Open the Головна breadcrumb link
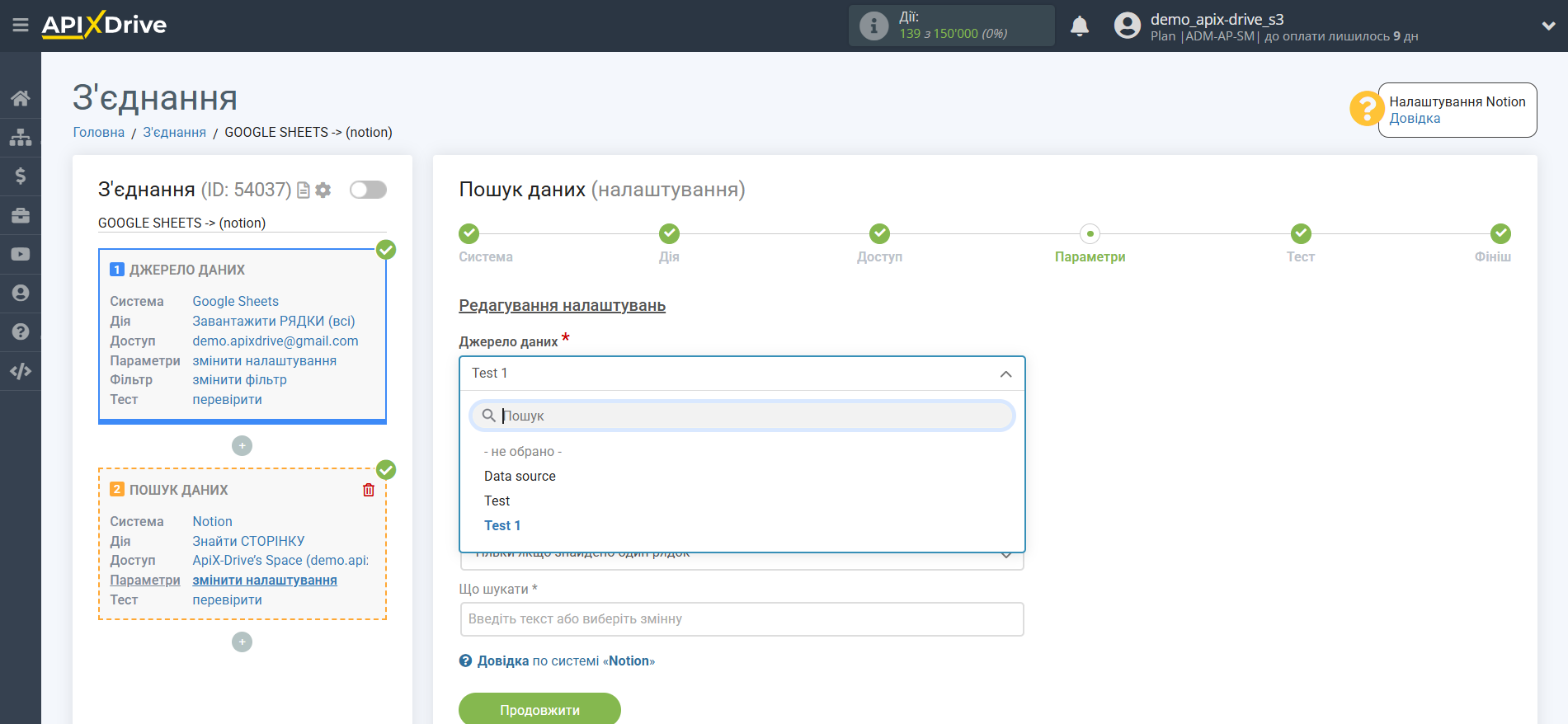Screen dimensions: 1568x724 click(99, 132)
